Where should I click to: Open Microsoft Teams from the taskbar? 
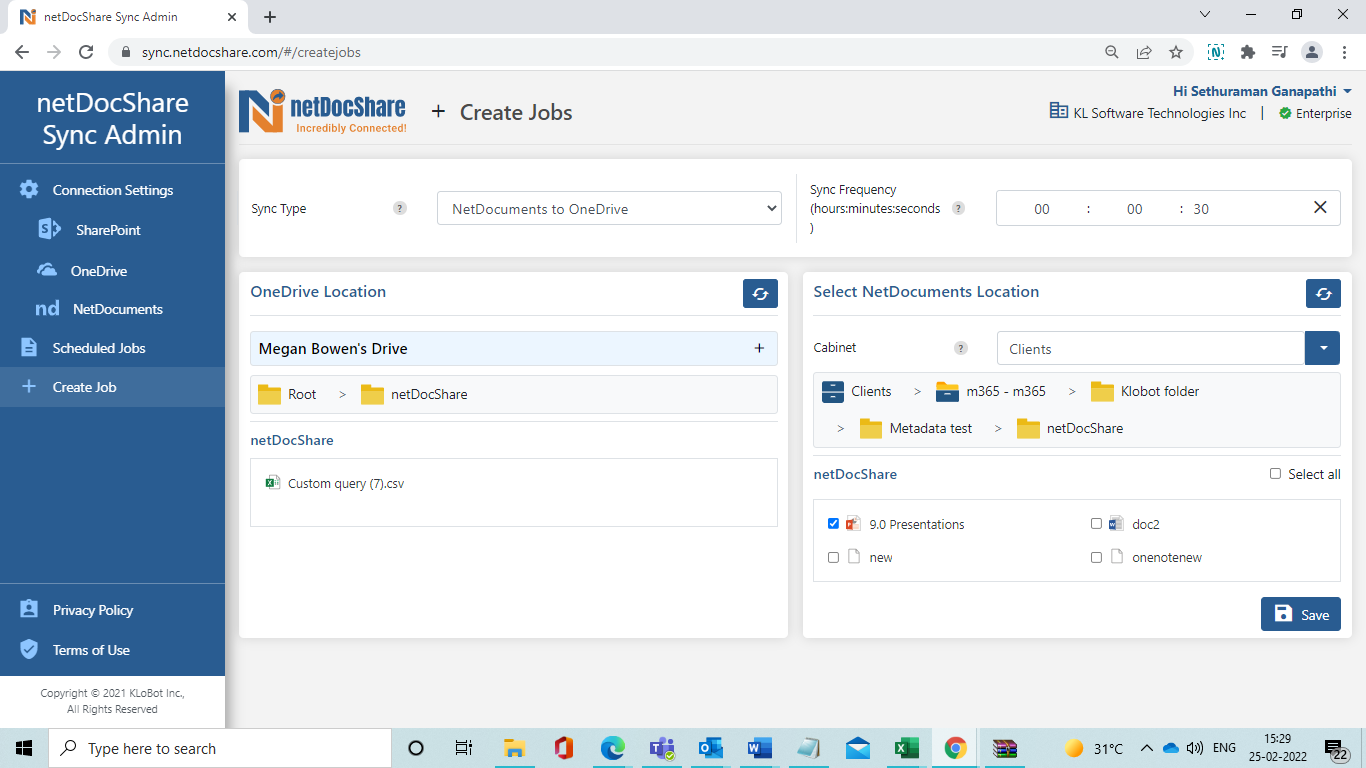pos(661,748)
